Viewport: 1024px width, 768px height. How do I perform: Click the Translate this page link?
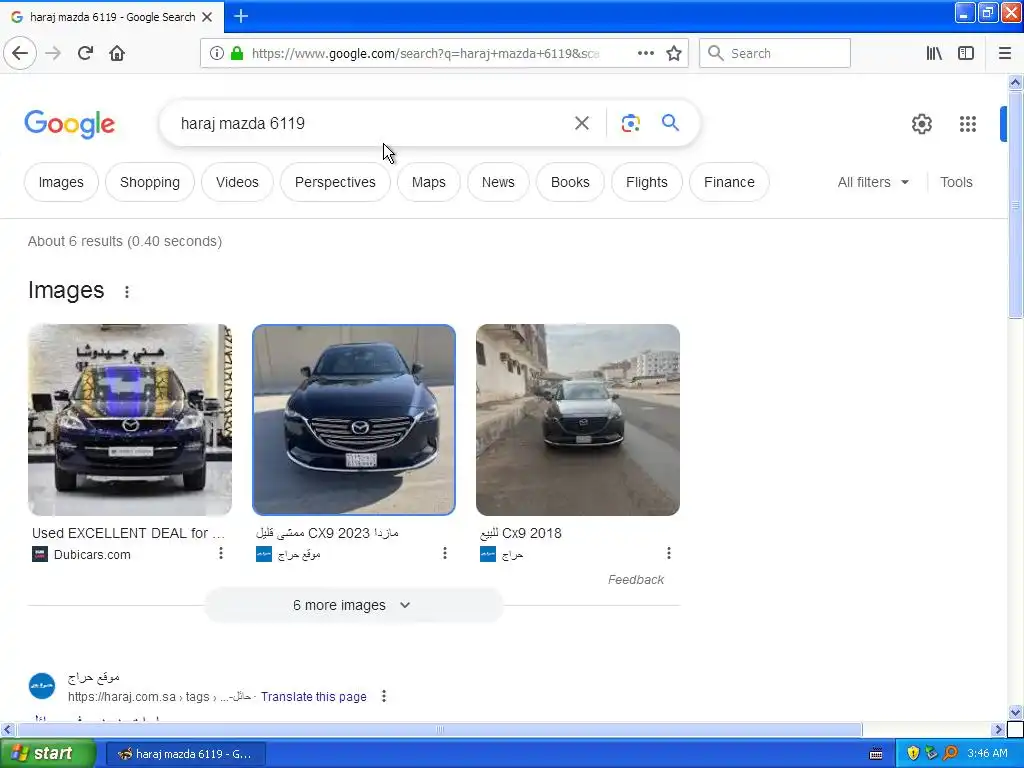pos(313,697)
